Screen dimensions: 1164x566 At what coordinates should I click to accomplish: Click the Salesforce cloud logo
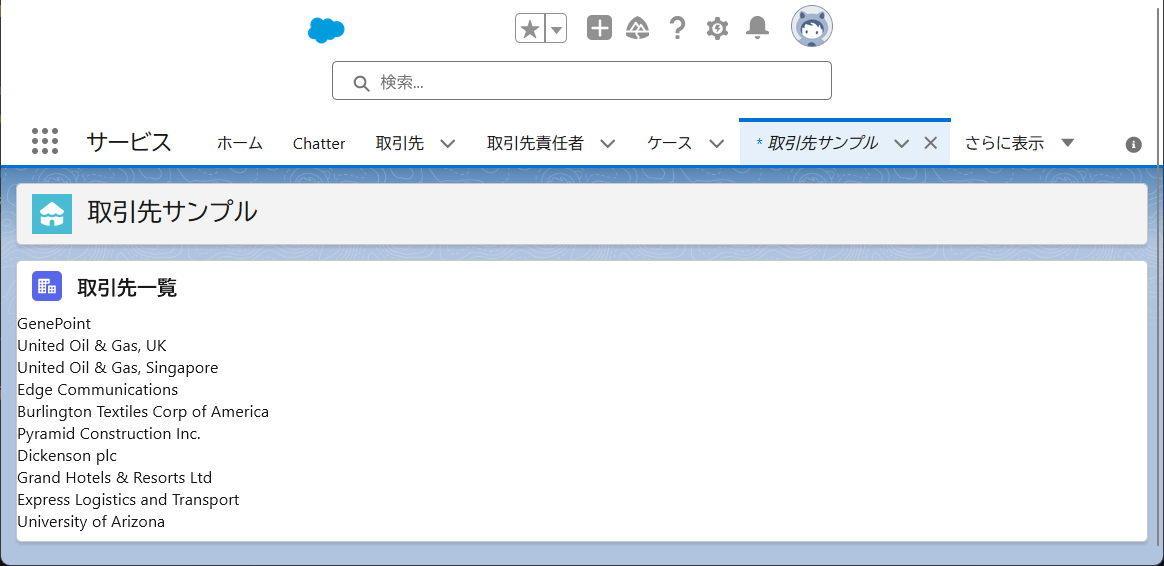pyautogui.click(x=327, y=30)
